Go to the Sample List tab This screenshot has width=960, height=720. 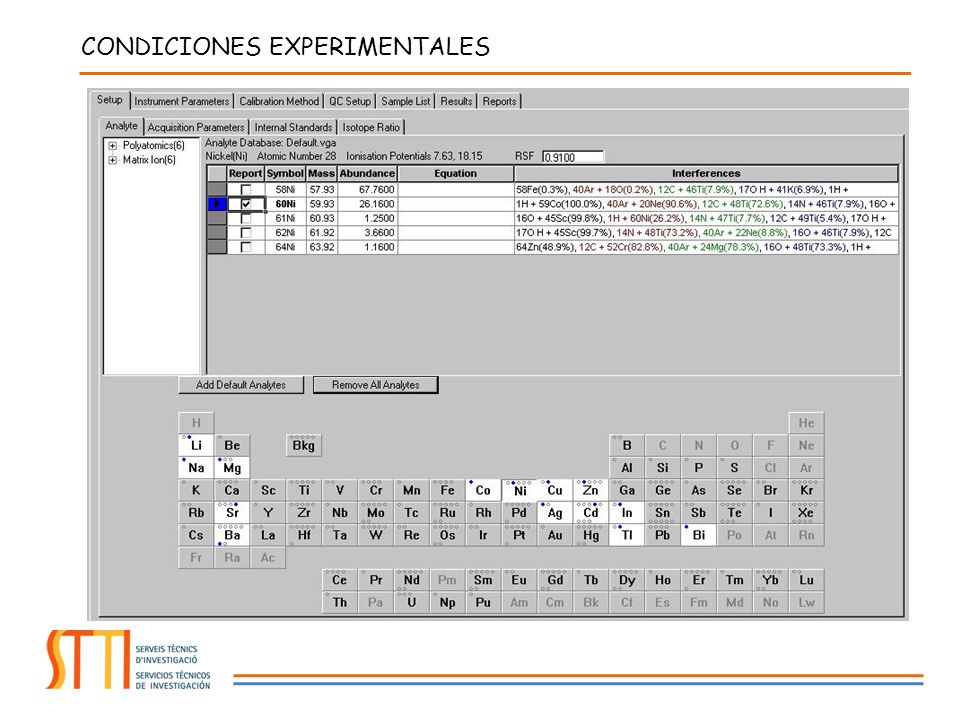coord(405,101)
